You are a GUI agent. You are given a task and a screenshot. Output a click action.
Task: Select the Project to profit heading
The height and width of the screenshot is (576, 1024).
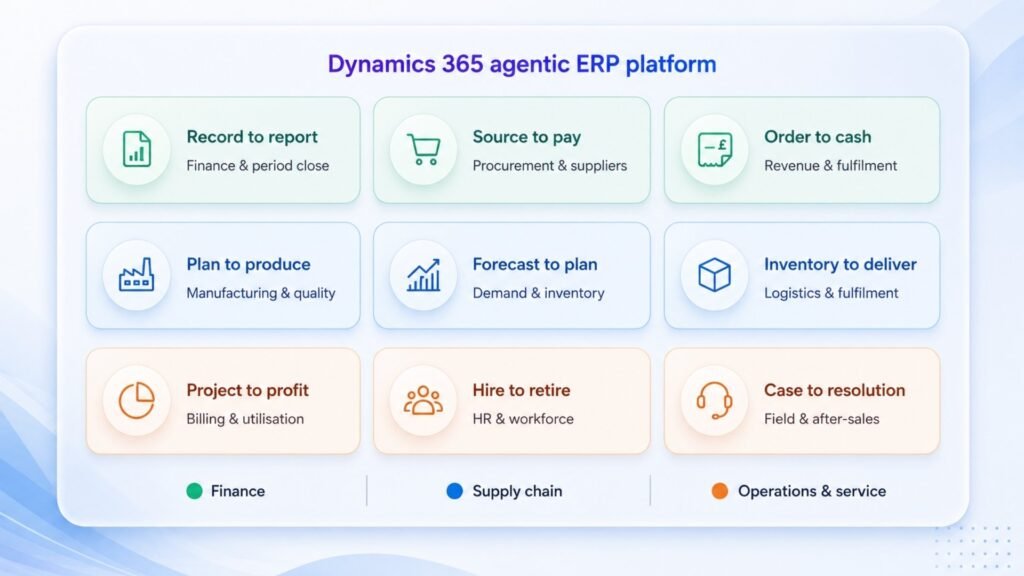pyautogui.click(x=248, y=391)
